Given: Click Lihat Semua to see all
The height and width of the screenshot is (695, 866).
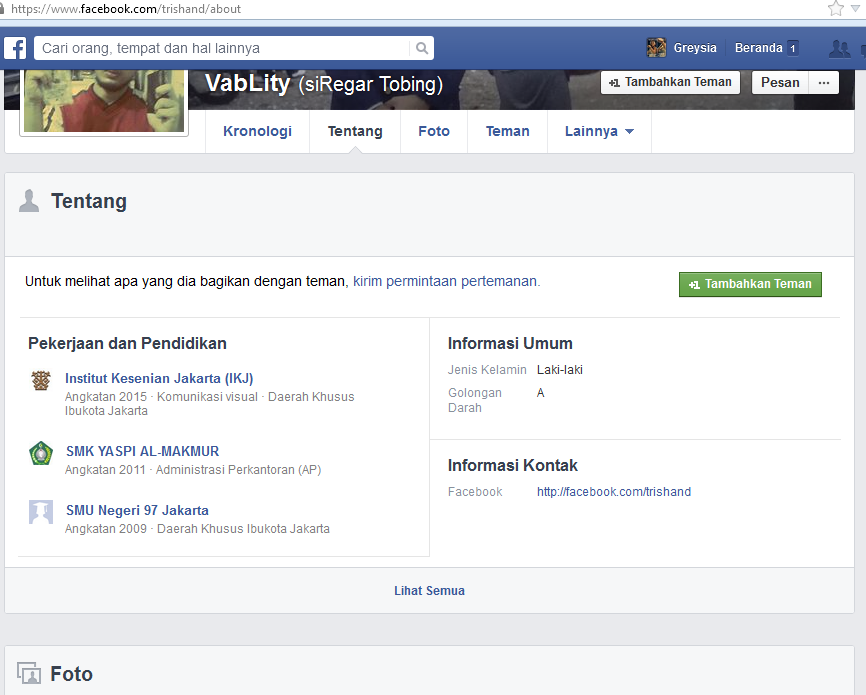Looking at the screenshot, I should pyautogui.click(x=429, y=591).
